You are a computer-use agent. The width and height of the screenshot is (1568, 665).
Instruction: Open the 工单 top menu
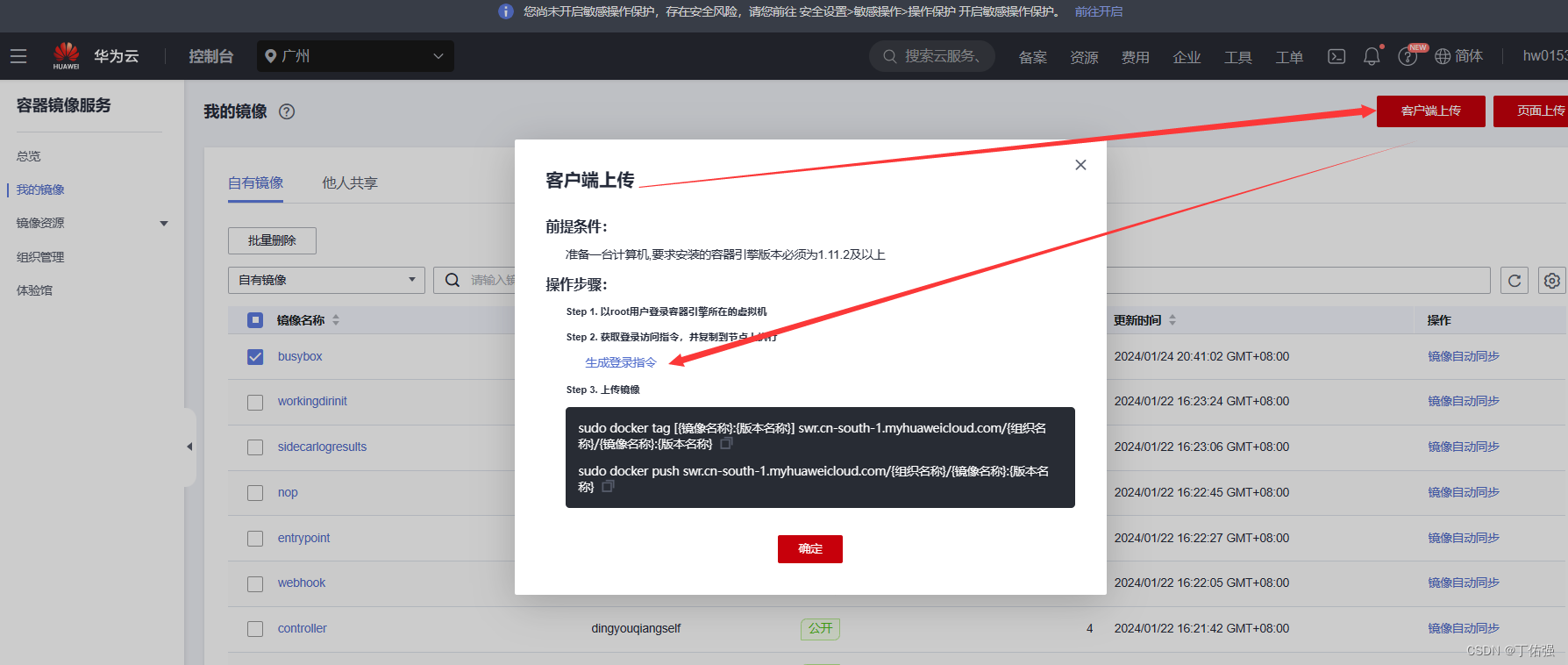coord(1289,57)
